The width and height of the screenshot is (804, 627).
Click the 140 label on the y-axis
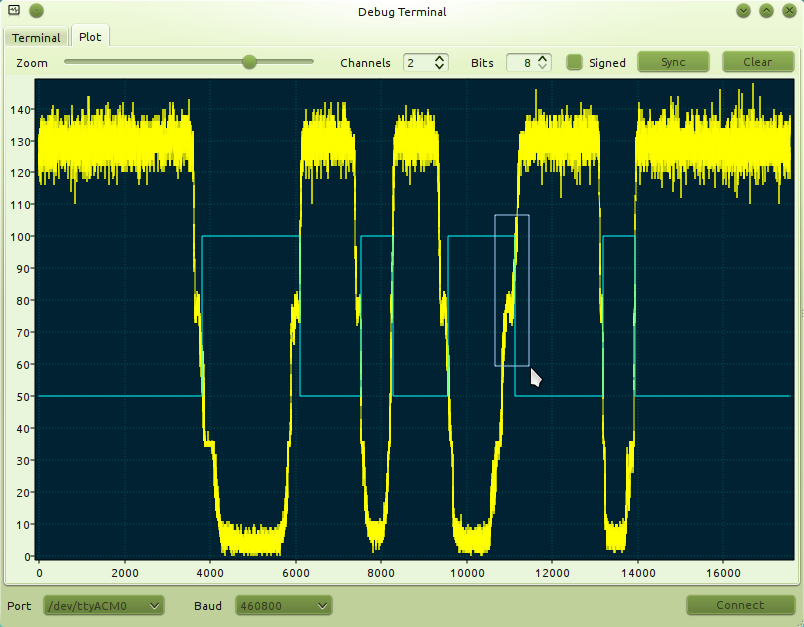(x=19, y=109)
